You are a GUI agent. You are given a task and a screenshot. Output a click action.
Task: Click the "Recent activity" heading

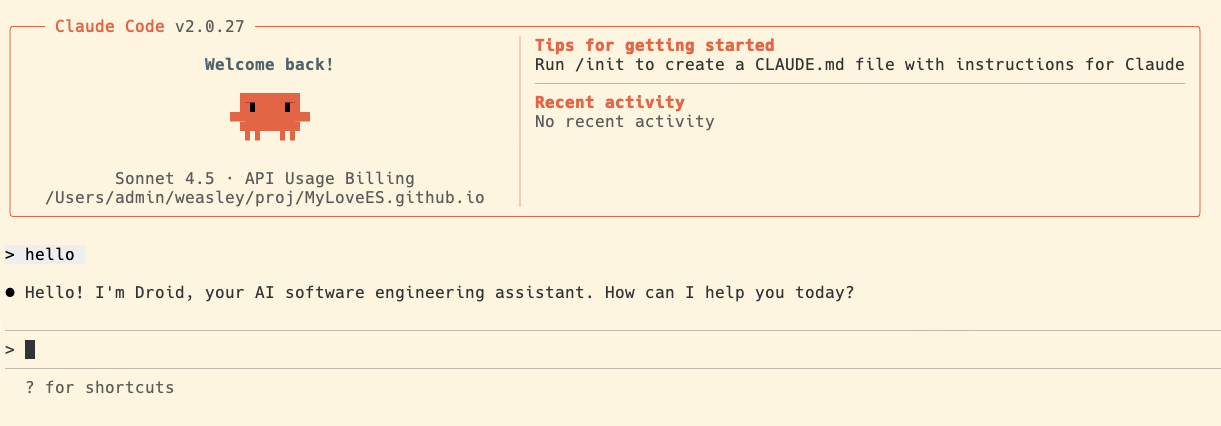pyautogui.click(x=609, y=102)
